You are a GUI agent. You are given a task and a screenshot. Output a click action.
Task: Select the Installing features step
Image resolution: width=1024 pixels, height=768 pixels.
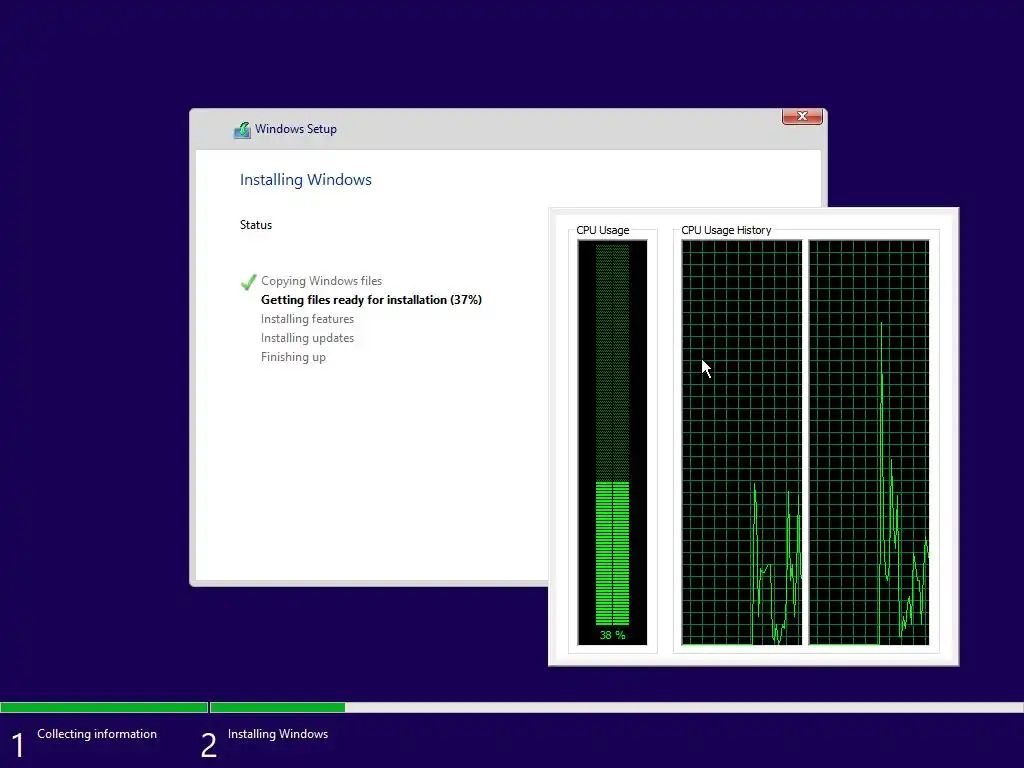click(308, 319)
